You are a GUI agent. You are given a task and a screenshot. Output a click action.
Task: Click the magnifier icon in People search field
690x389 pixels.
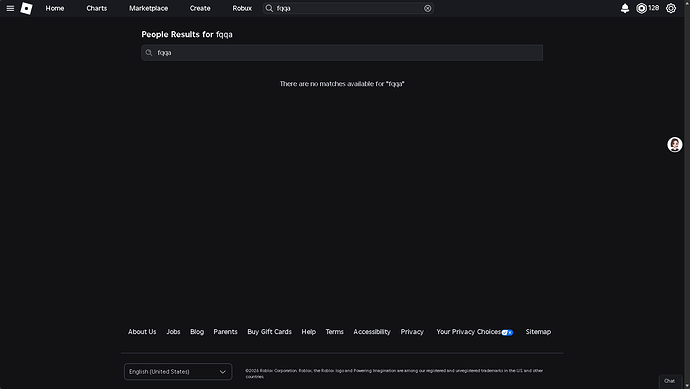click(149, 53)
